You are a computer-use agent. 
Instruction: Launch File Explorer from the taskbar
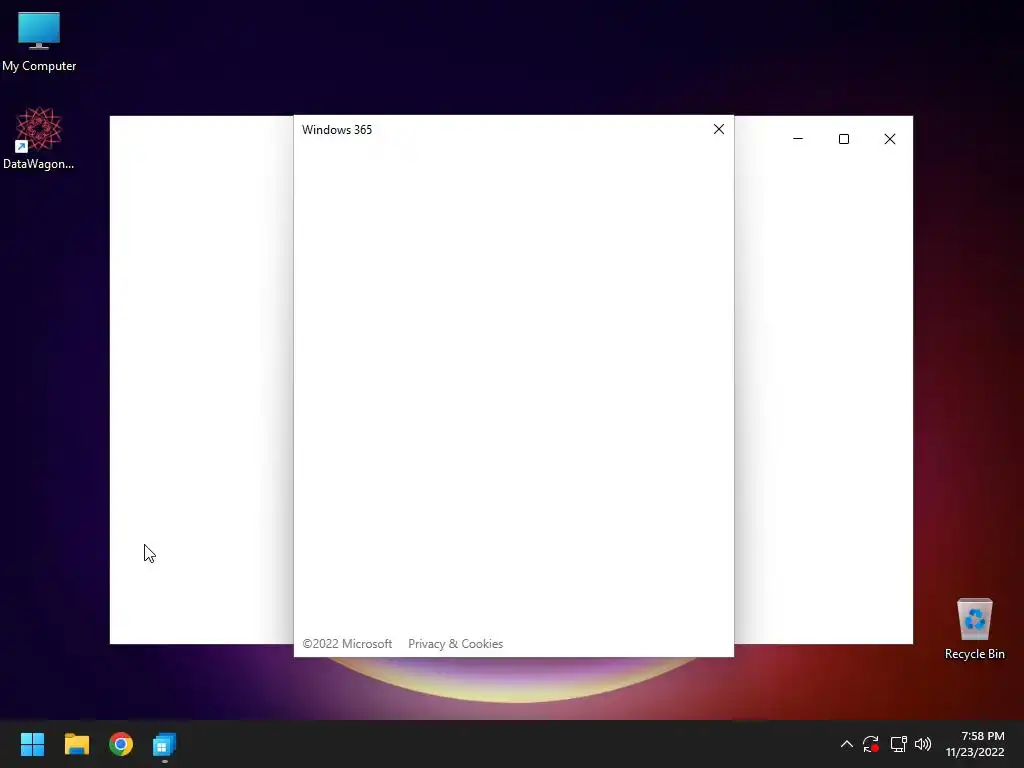(76, 744)
